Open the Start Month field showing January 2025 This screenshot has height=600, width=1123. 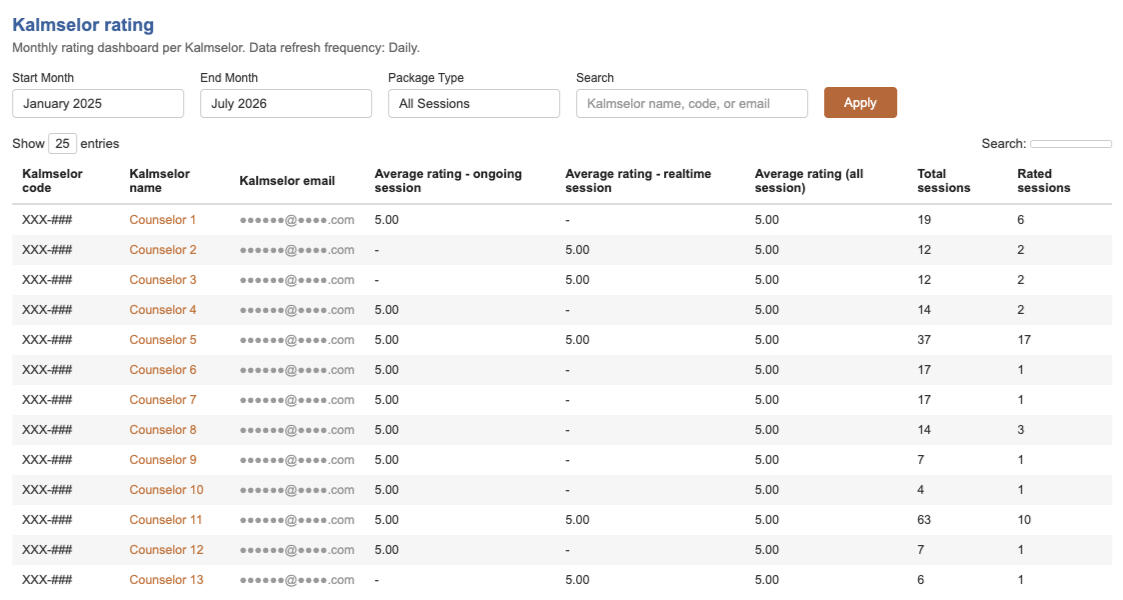point(98,103)
